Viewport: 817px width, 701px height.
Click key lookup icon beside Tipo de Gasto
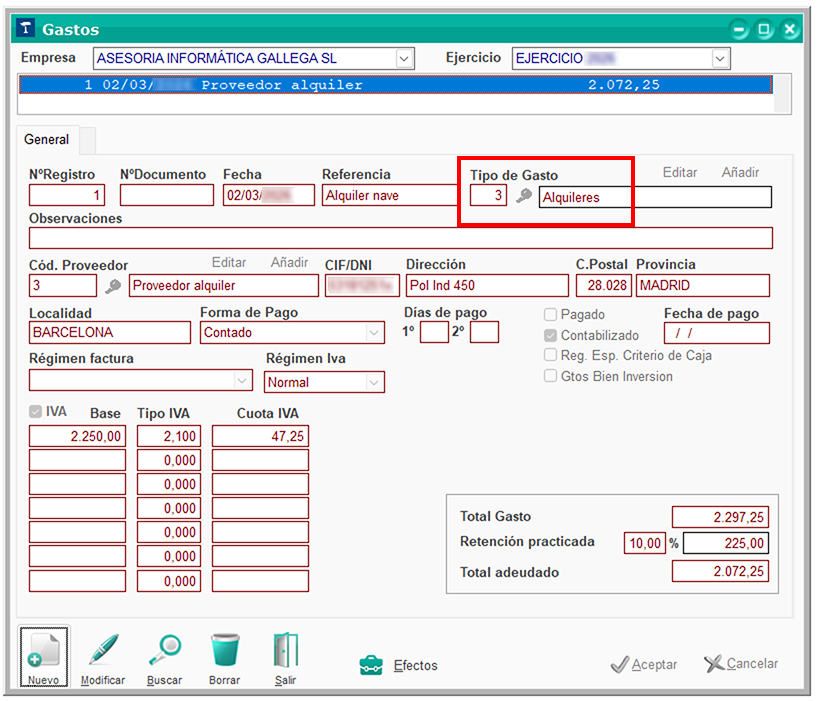click(523, 197)
